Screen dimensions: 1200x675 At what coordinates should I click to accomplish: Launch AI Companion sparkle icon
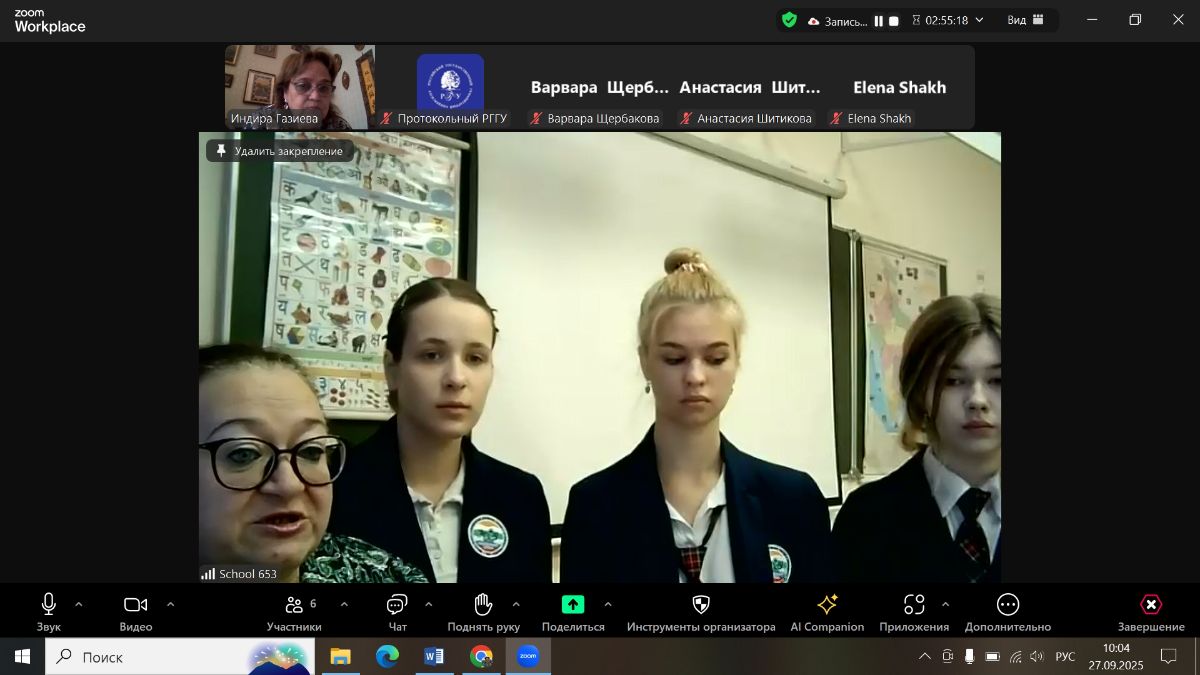click(827, 604)
